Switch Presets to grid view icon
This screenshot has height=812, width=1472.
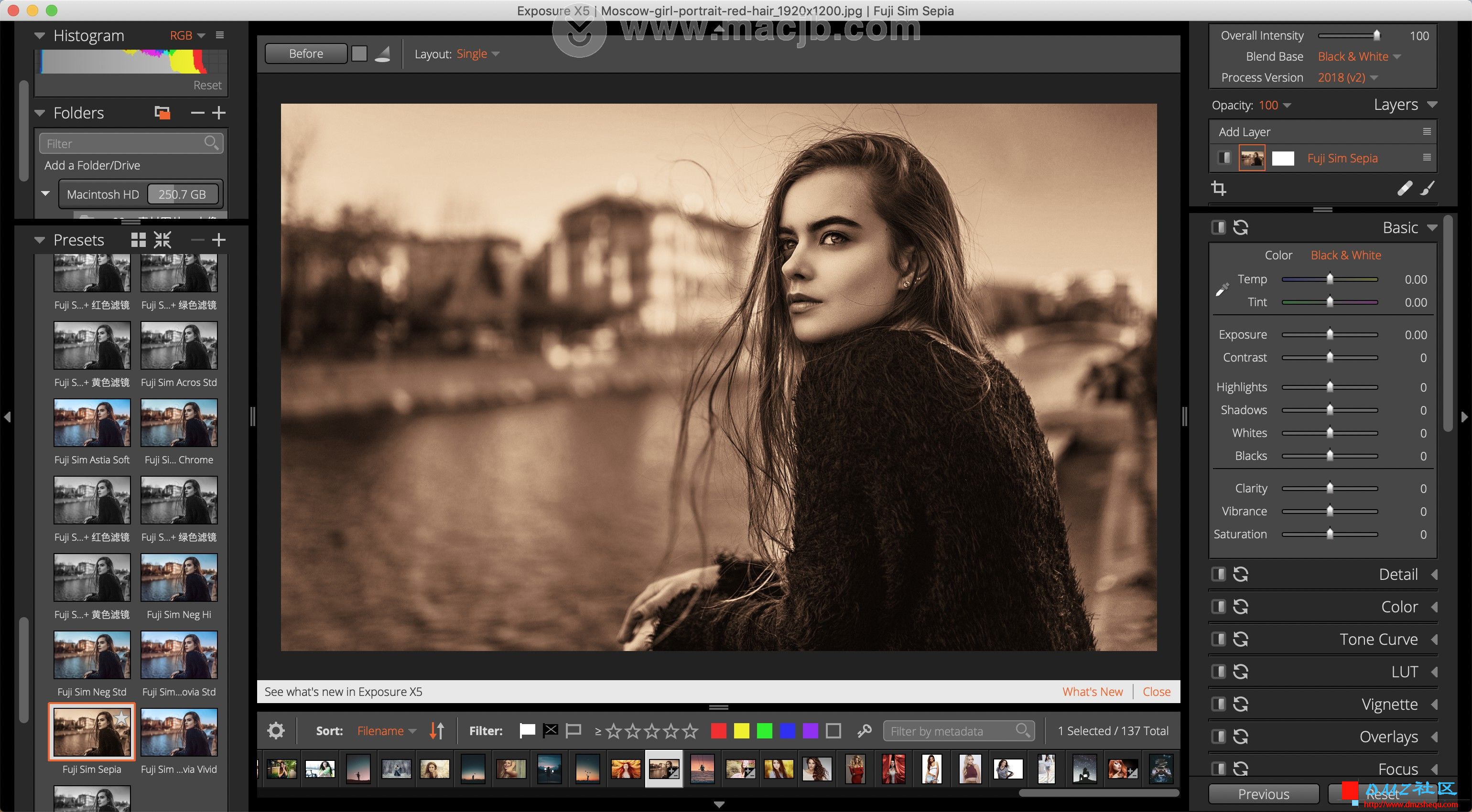(x=138, y=240)
